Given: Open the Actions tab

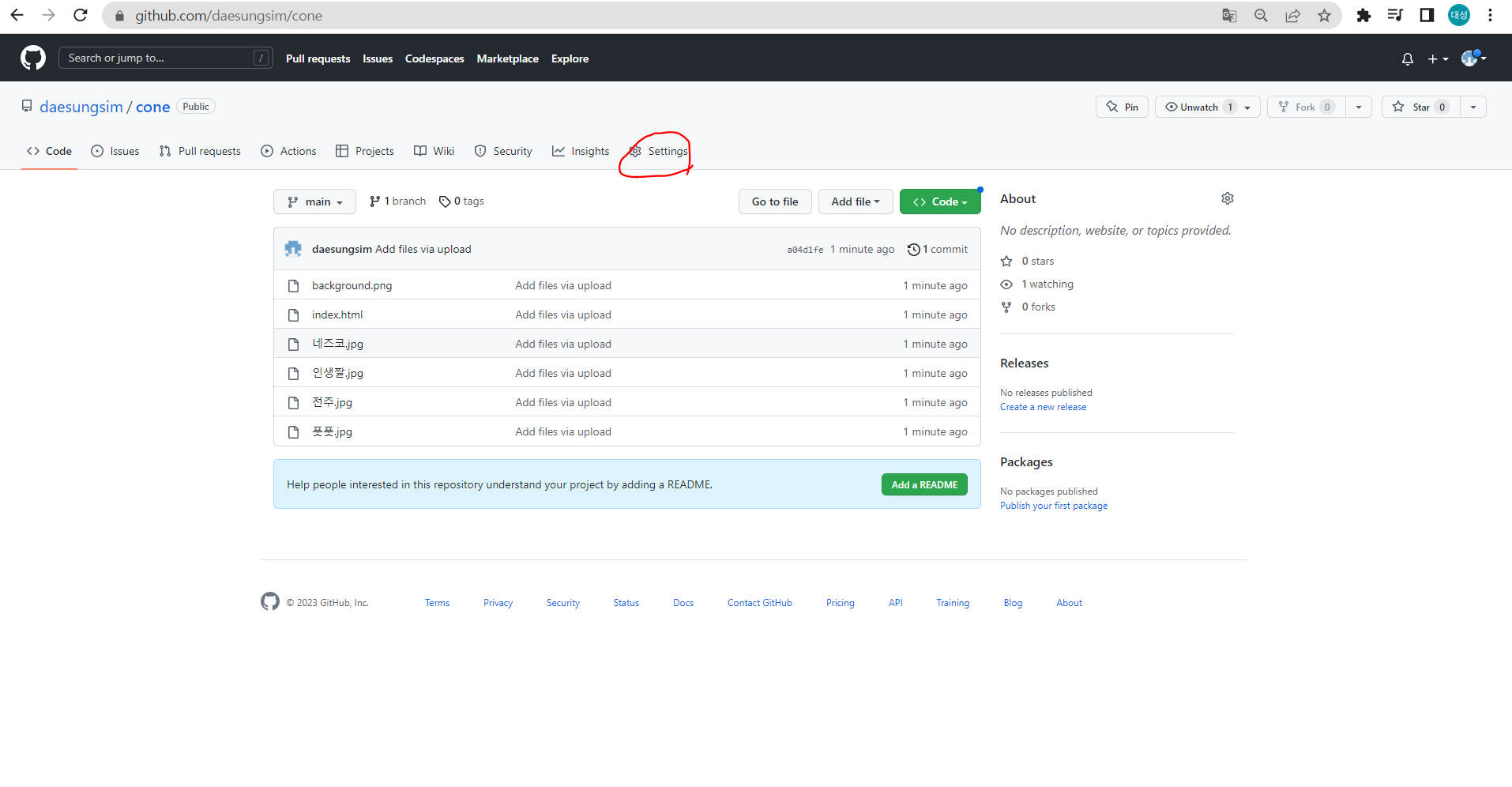Looking at the screenshot, I should [288, 151].
